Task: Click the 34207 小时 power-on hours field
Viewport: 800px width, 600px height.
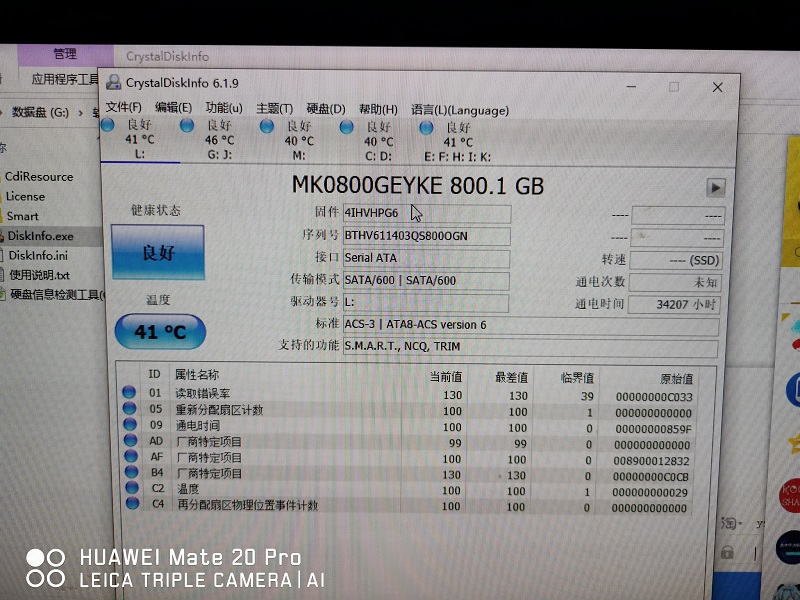Action: [674, 305]
